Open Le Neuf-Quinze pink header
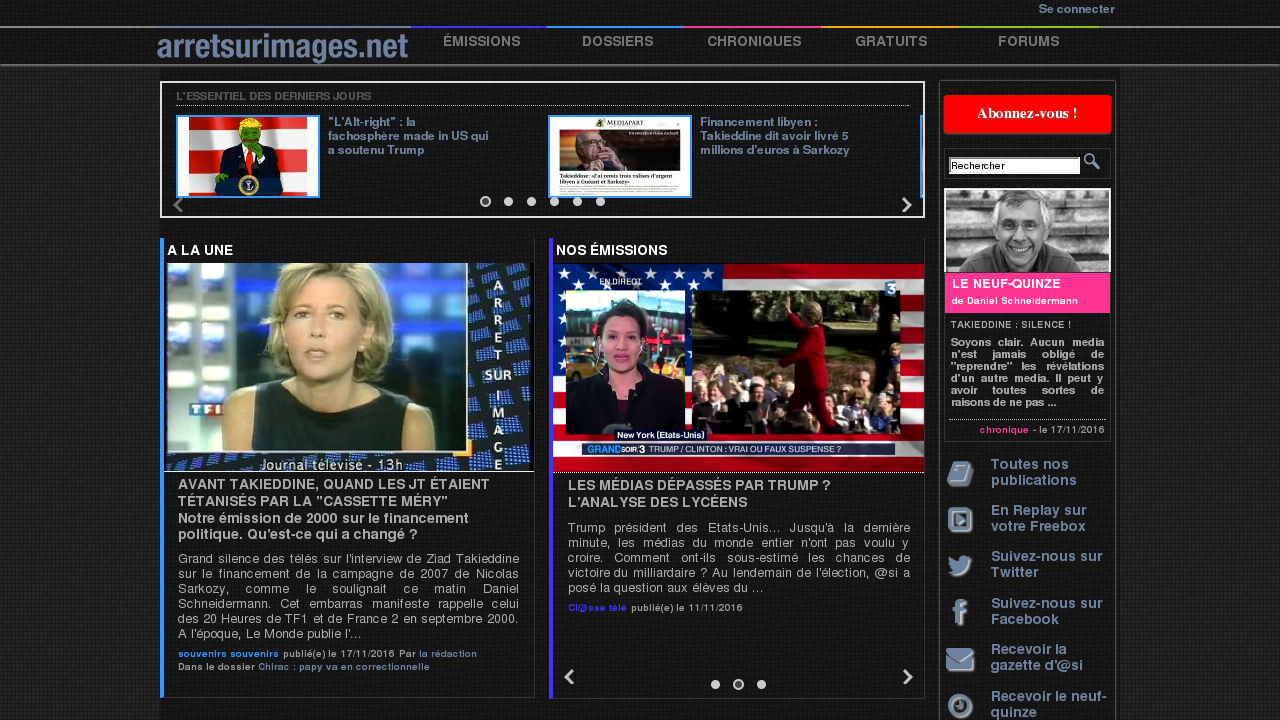This screenshot has width=1280, height=720. [1027, 292]
